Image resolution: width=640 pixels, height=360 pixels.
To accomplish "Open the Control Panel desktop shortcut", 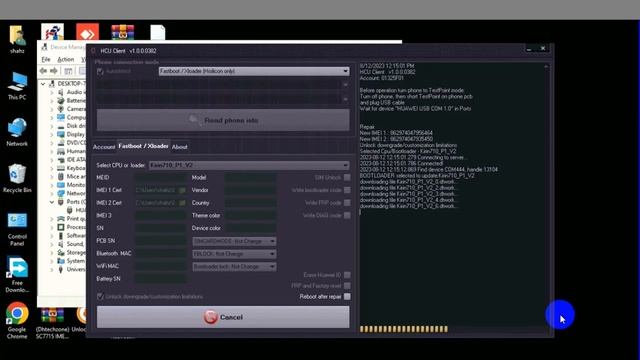I will [17, 229].
